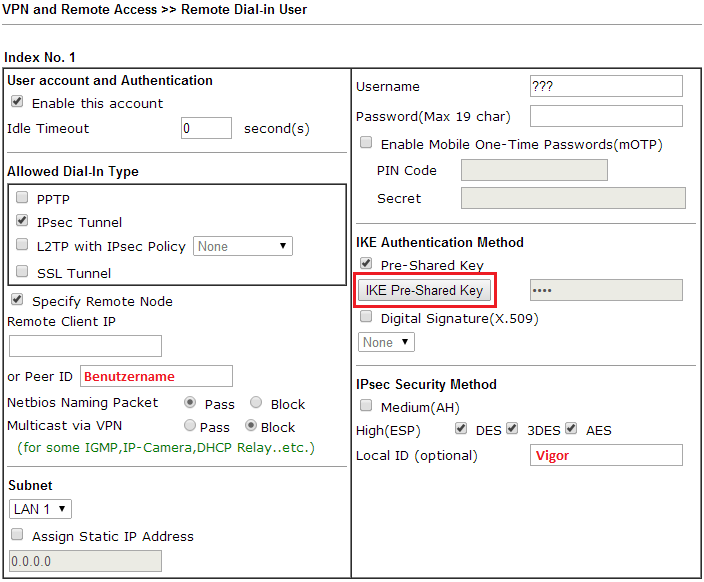Select Block for Multicast via VPN
Image resolution: width=704 pixels, height=582 pixels.
[x=251, y=425]
